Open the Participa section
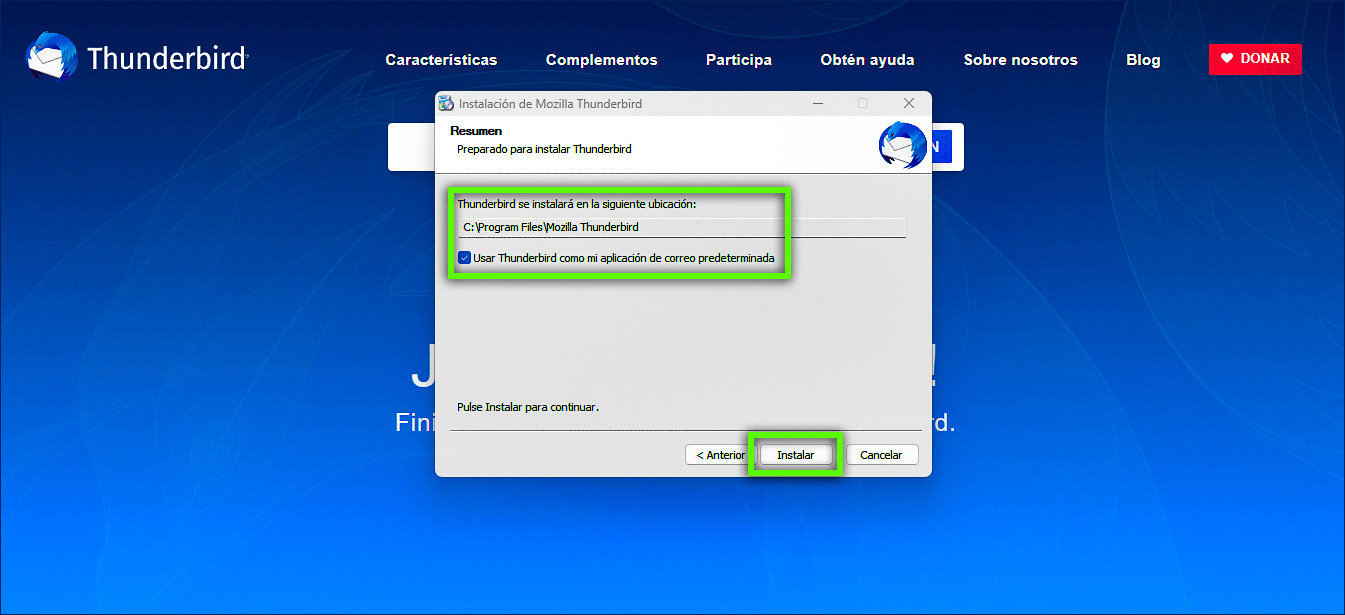This screenshot has height=615, width=1345. point(738,60)
